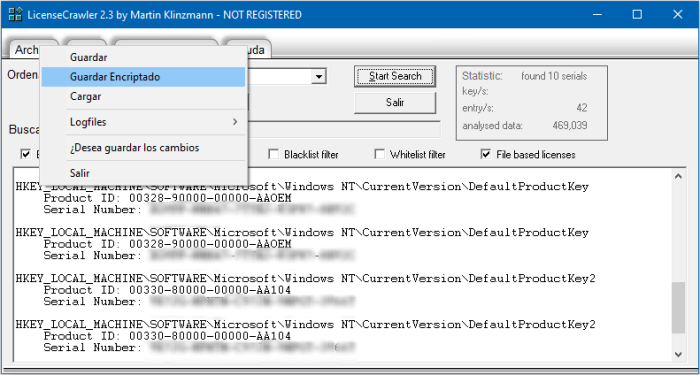Uncheck File based licenses checkbox

486,154
